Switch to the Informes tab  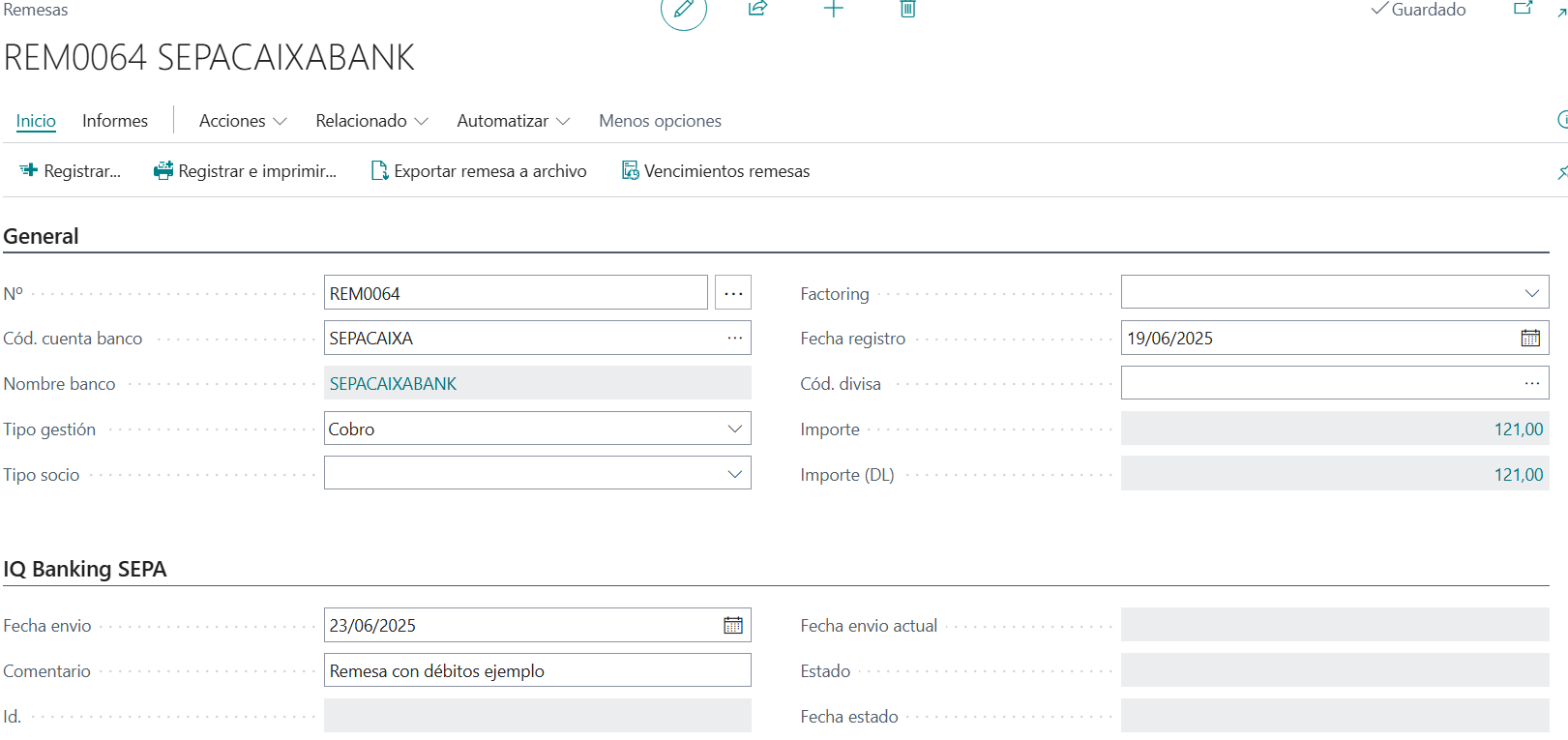(115, 121)
